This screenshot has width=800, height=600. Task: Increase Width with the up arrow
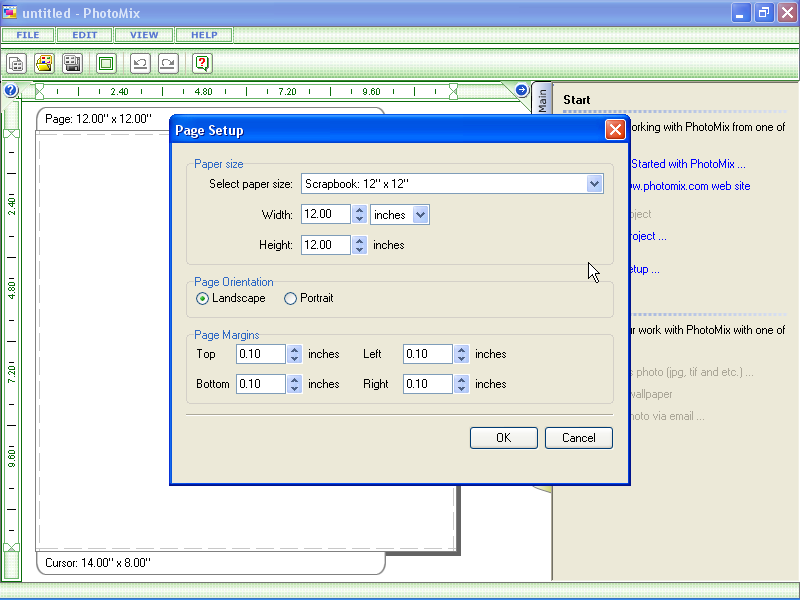tap(359, 210)
